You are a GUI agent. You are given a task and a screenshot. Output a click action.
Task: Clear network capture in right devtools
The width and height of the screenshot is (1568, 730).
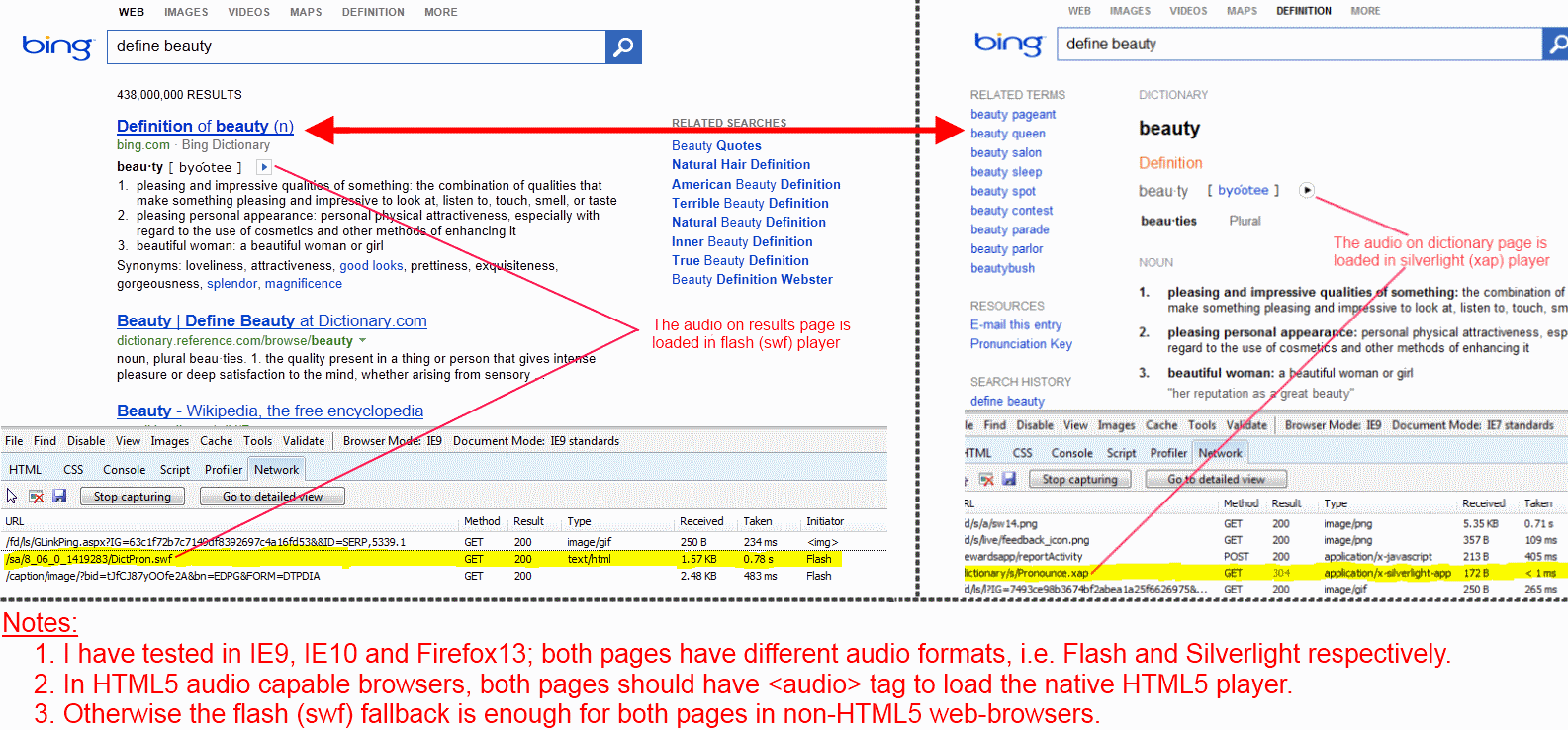[x=986, y=479]
